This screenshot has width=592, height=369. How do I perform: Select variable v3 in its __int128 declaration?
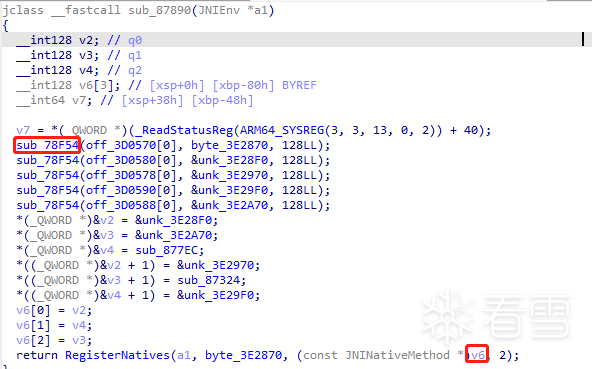pos(85,55)
